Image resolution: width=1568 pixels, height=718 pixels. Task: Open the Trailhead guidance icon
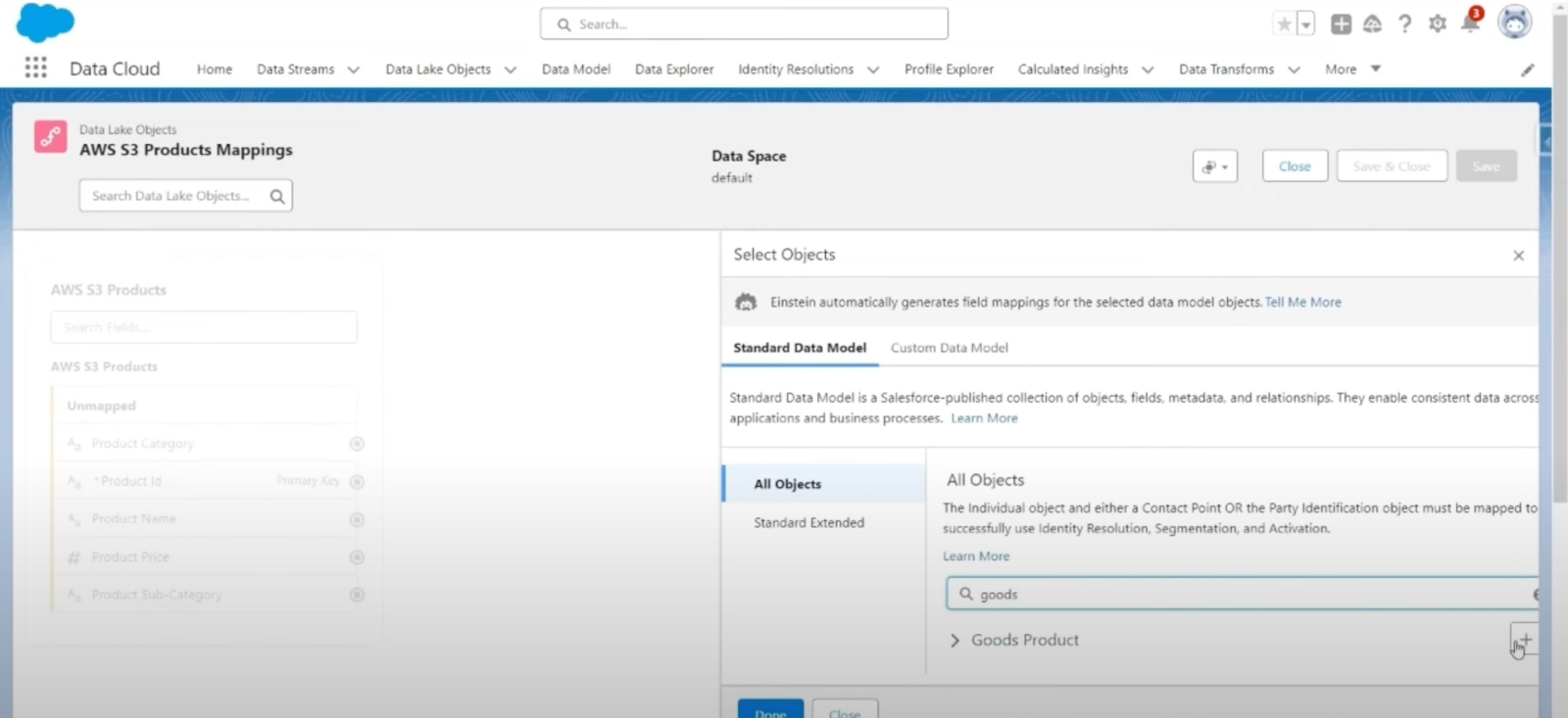click(1372, 24)
